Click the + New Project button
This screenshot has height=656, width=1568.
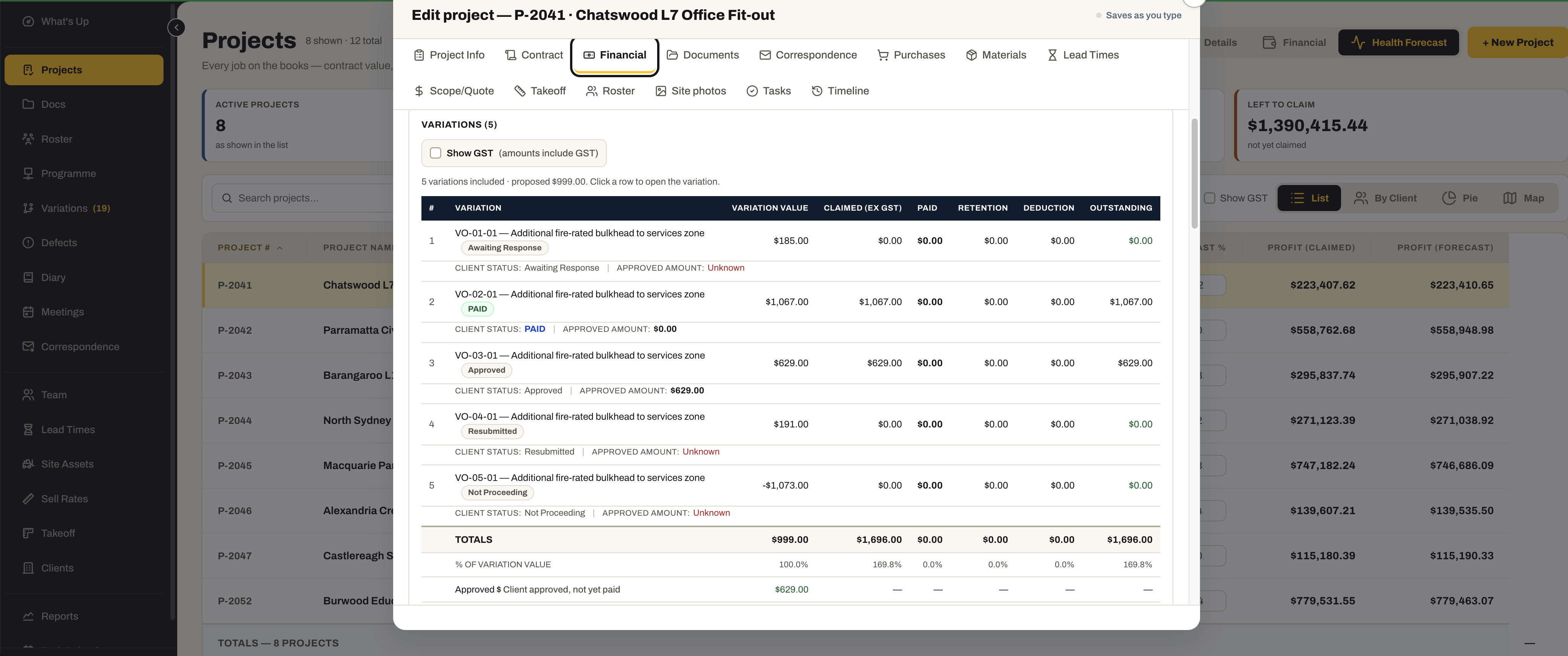(1518, 43)
